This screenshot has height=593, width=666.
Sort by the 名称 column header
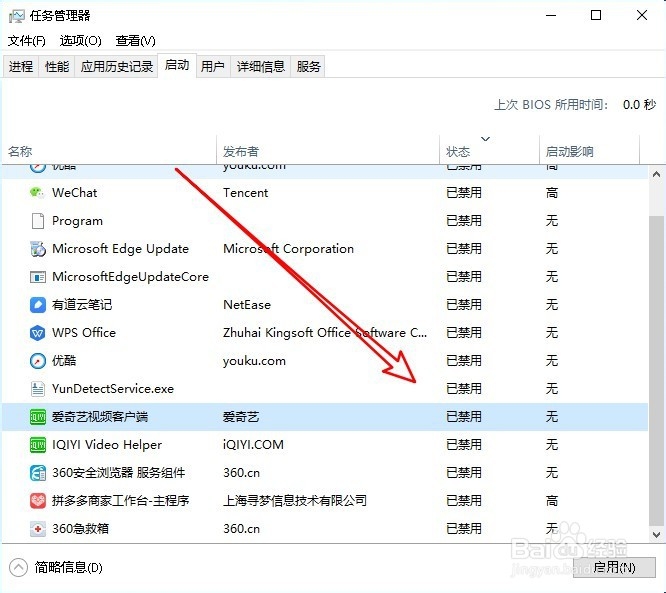[x=110, y=151]
